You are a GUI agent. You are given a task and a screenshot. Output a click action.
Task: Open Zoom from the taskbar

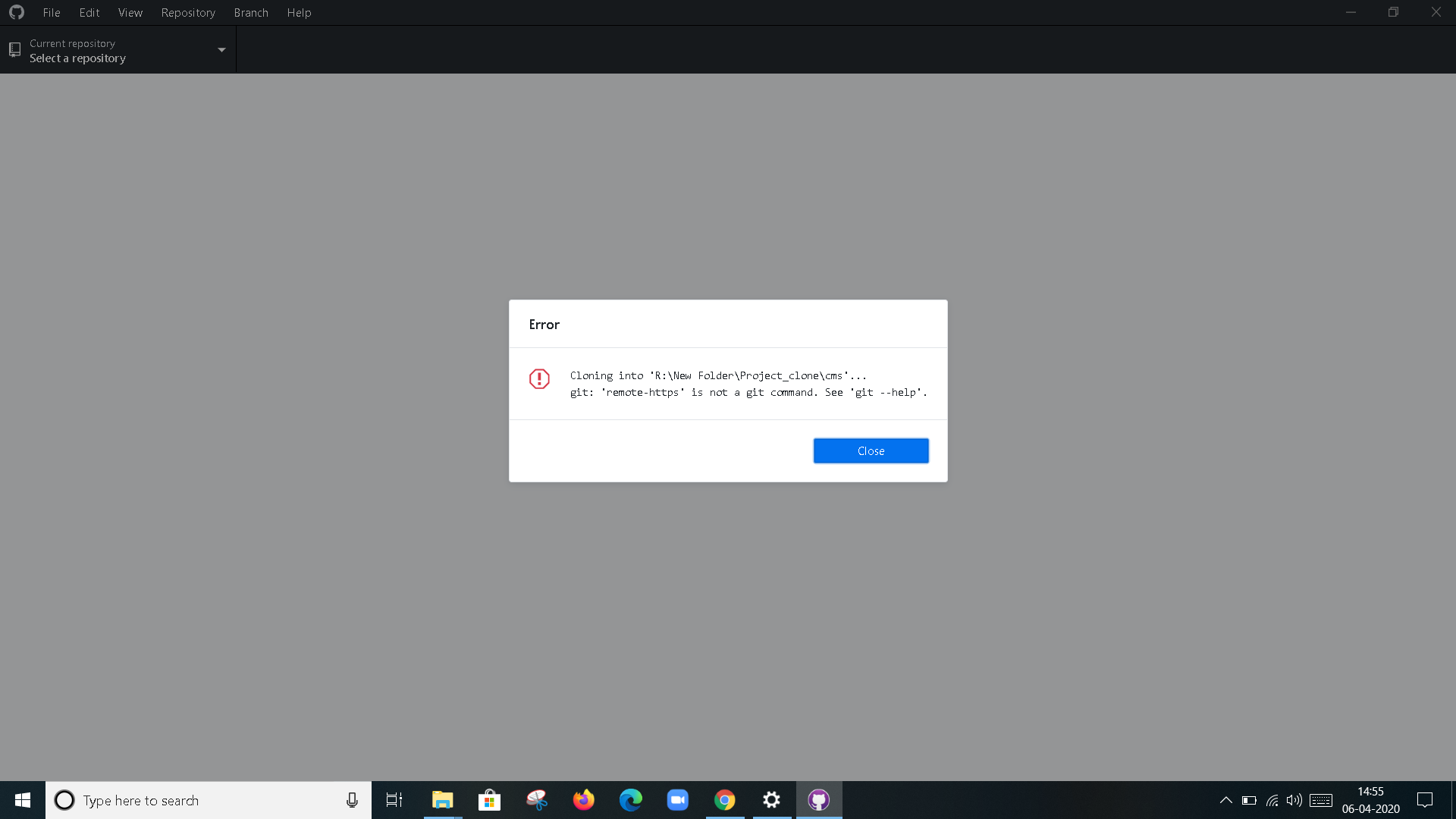pyautogui.click(x=678, y=800)
